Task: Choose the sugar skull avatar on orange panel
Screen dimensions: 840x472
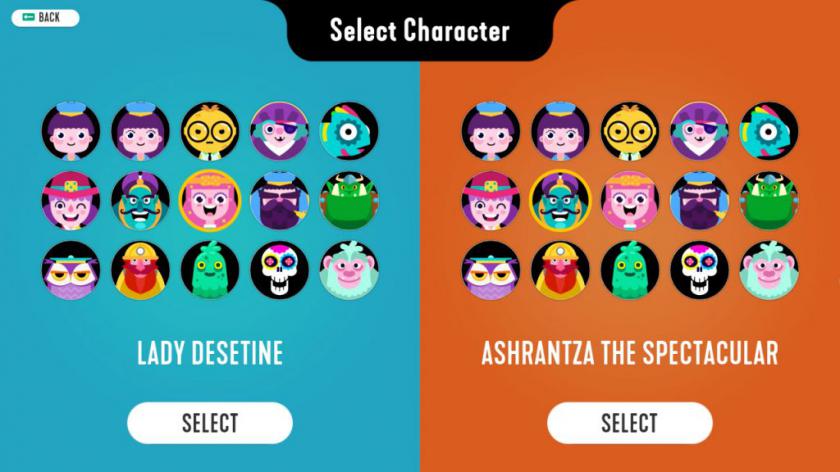Action: pyautogui.click(x=700, y=270)
